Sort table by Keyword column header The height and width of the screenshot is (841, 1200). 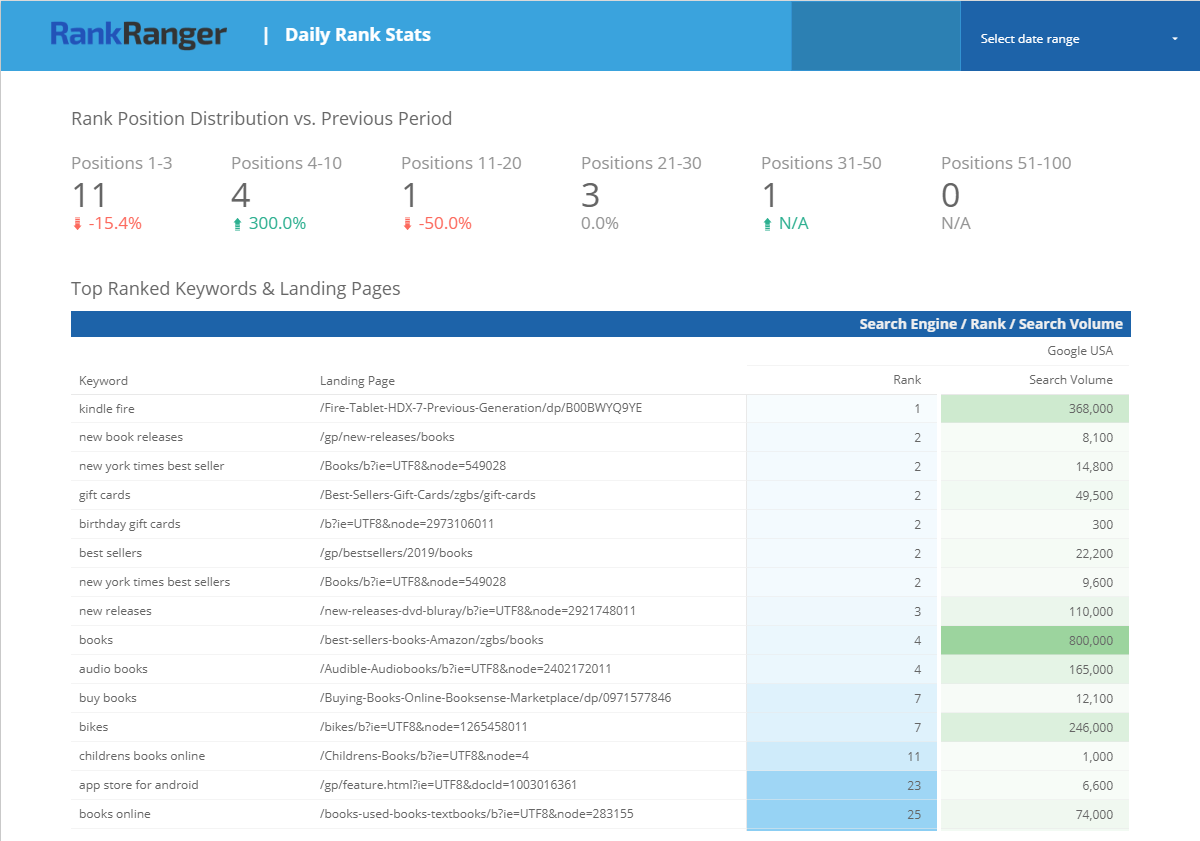pos(103,380)
